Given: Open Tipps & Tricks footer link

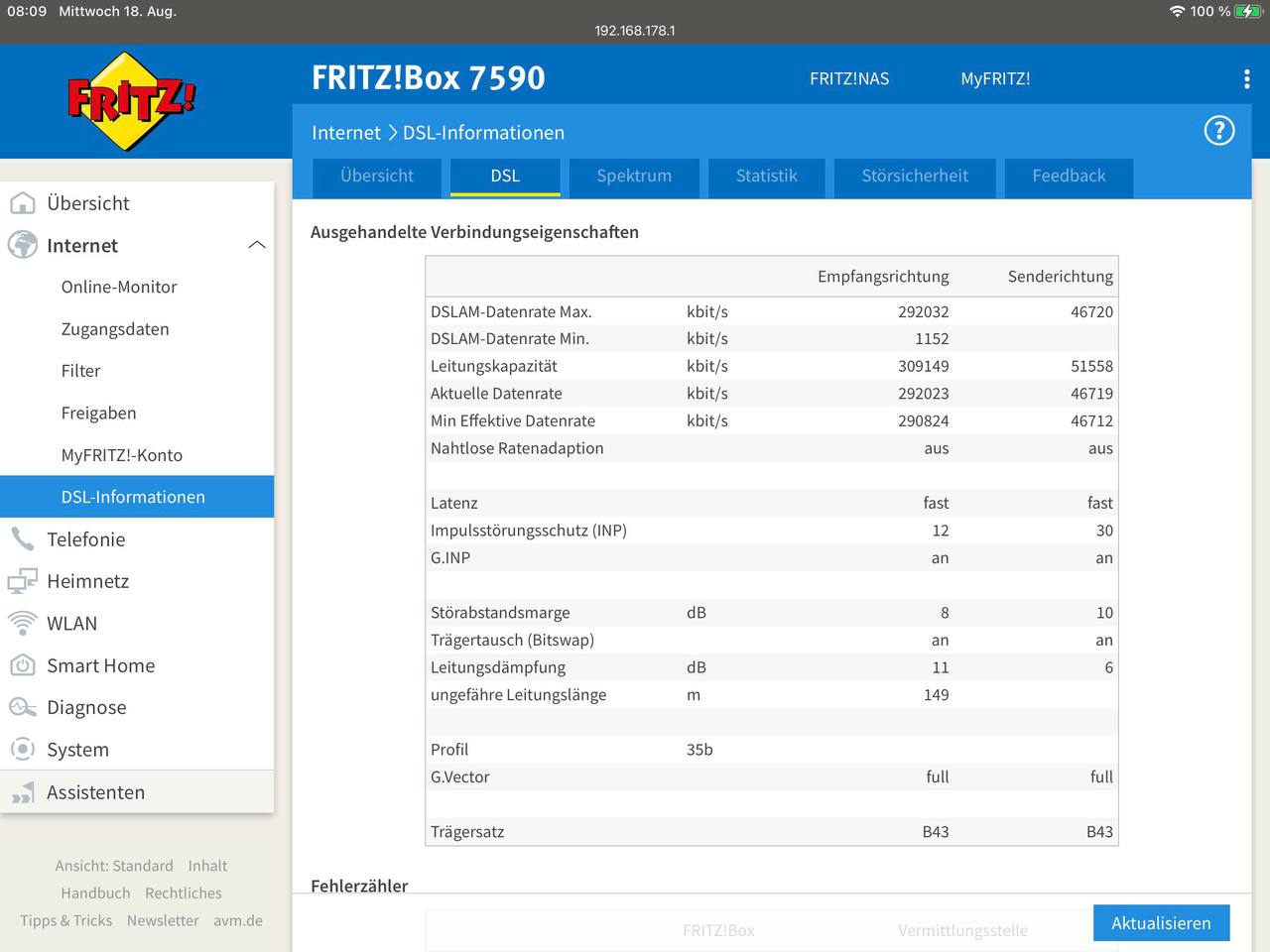Looking at the screenshot, I should click(x=66, y=920).
